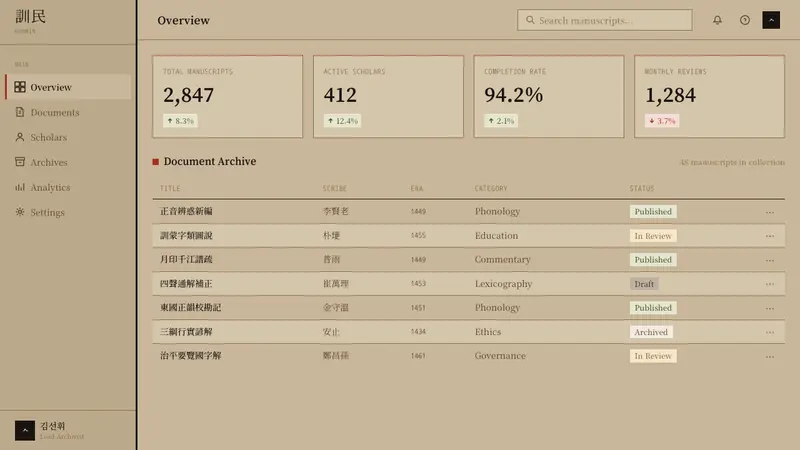
Task: Click the era 1434 cell
Action: [x=418, y=332]
